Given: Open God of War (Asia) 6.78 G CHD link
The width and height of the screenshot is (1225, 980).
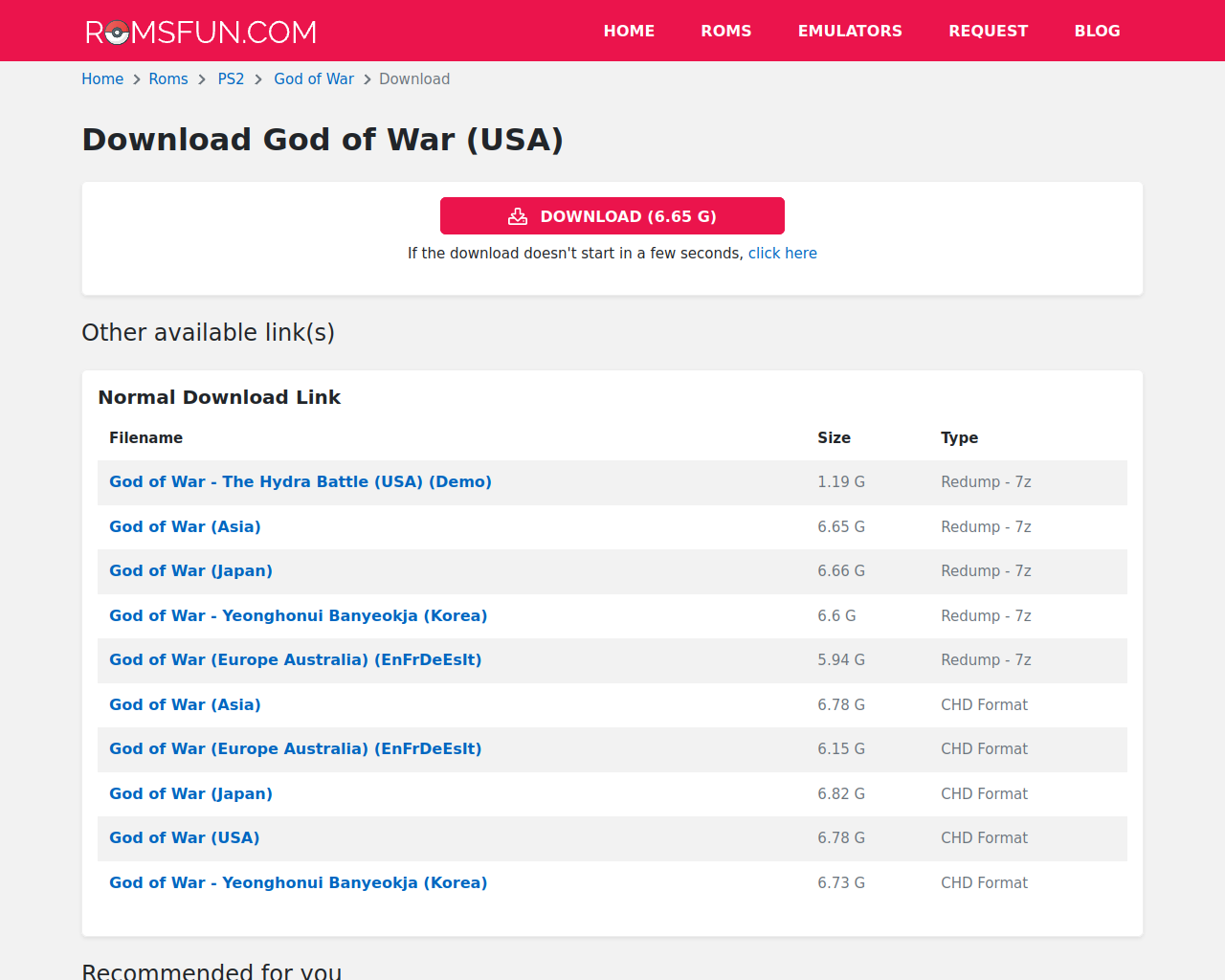Looking at the screenshot, I should click(x=185, y=705).
